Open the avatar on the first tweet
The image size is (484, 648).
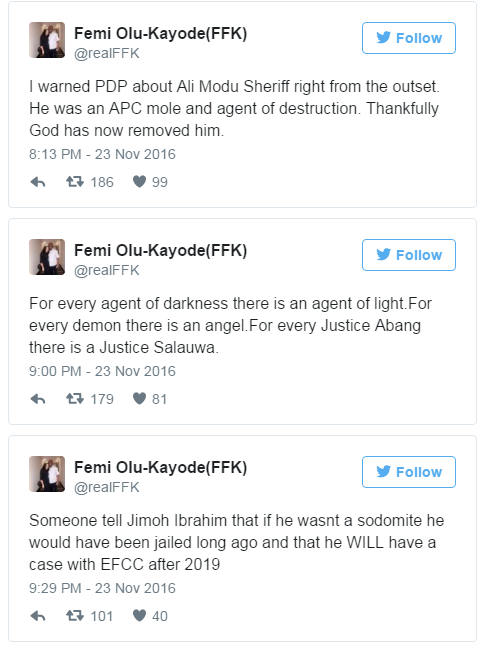[47, 40]
